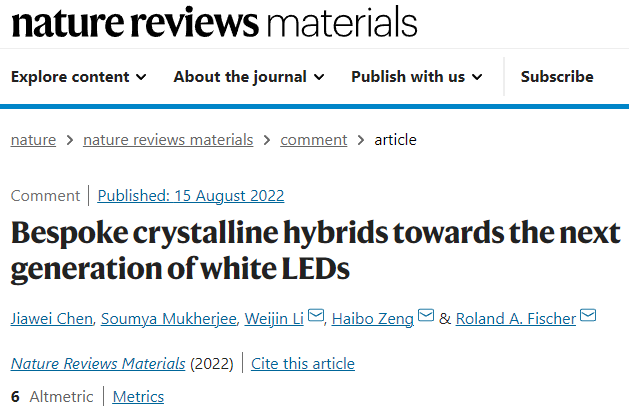This screenshot has height=412, width=629.
Task: Click Cite this article
Action: [x=303, y=364]
